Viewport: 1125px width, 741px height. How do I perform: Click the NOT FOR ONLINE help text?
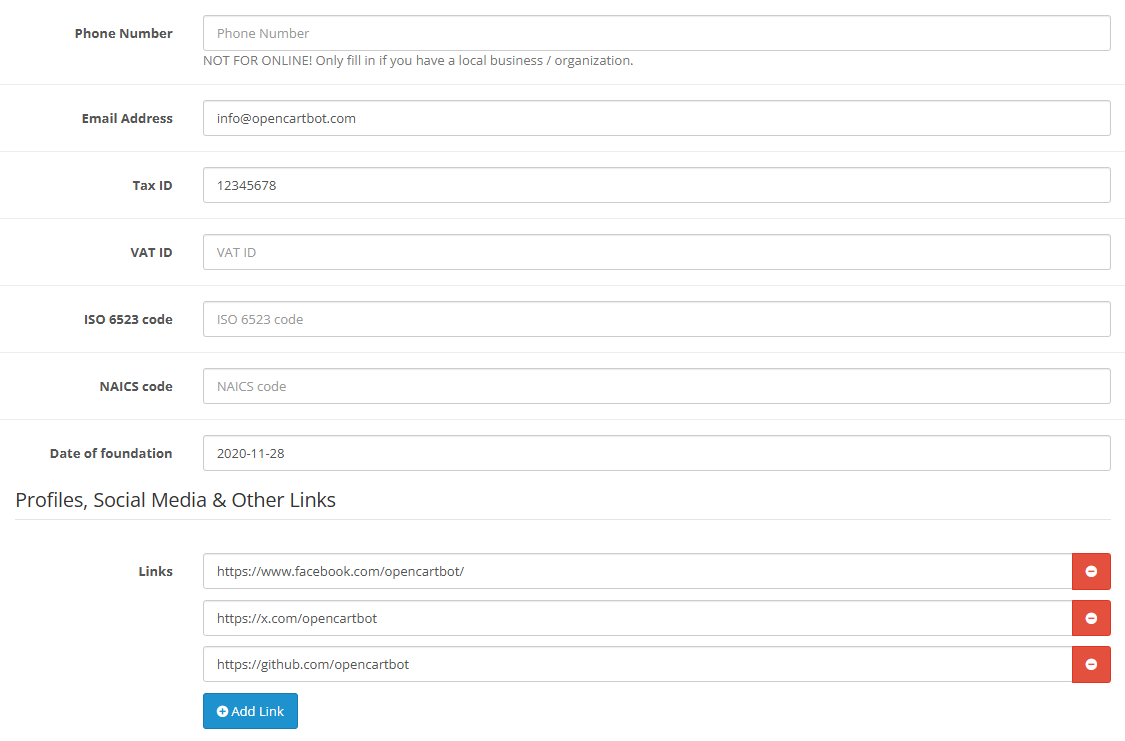coord(418,60)
